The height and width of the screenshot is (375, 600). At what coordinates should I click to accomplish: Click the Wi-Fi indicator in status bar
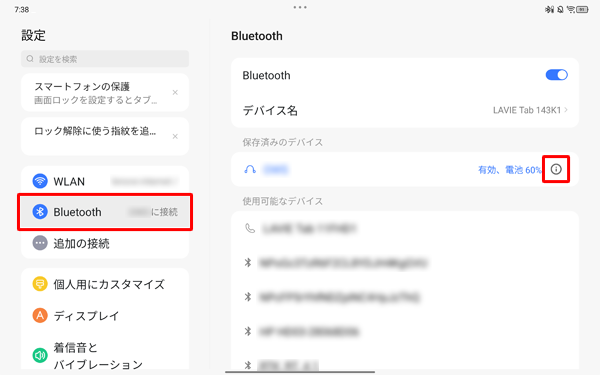571,10
